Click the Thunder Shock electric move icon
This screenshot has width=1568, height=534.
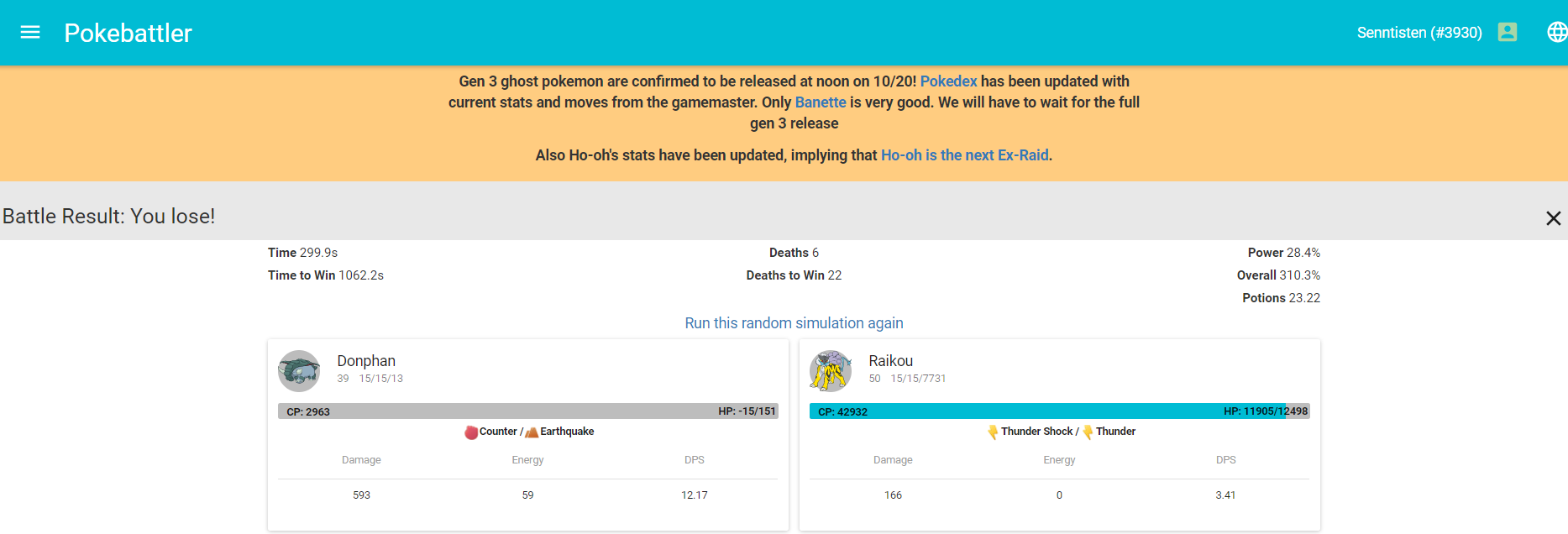(x=994, y=432)
